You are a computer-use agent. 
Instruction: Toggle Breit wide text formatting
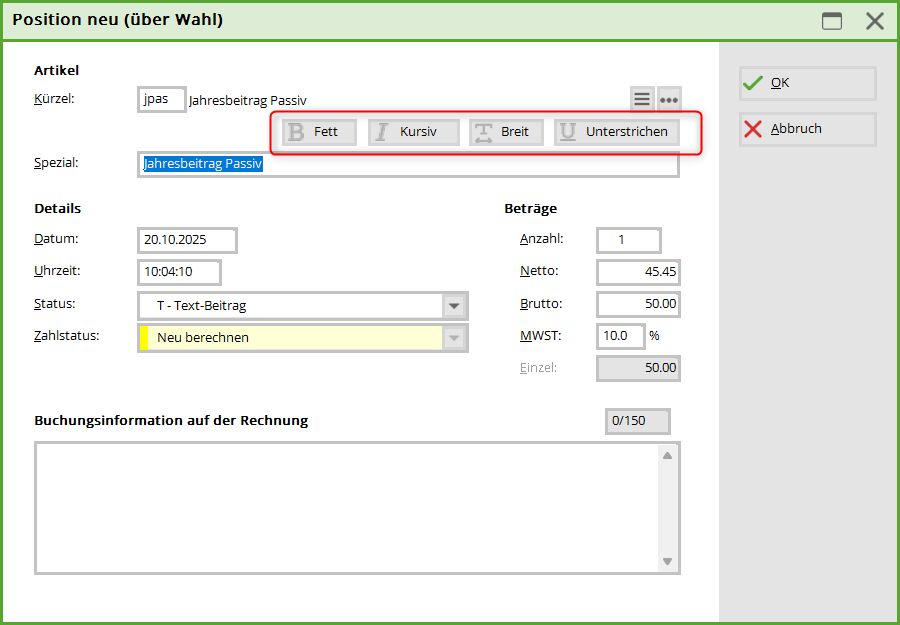point(506,132)
